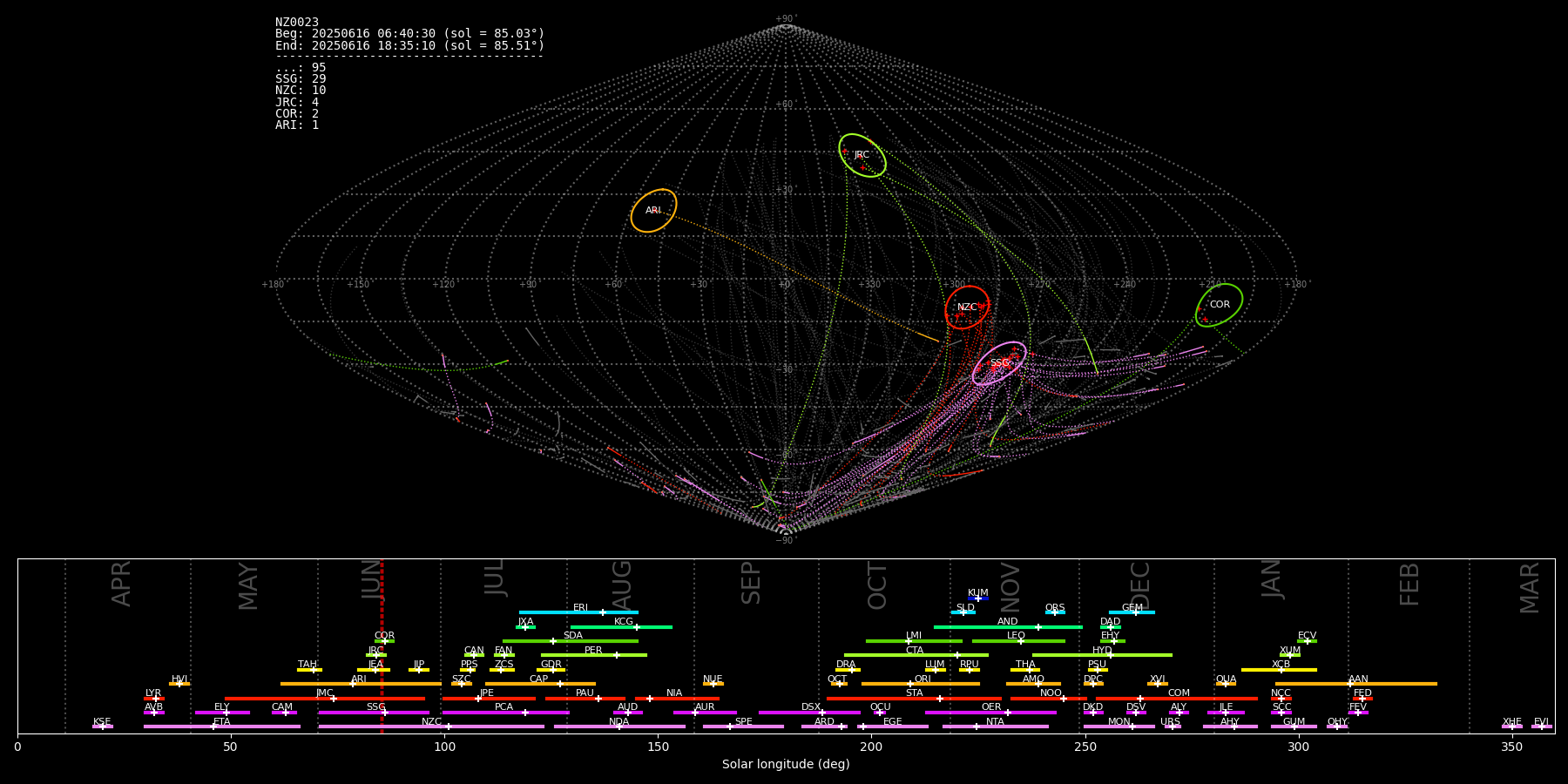This screenshot has height=784, width=1568.
Task: Click the blue KUM shower bar
Action: (x=978, y=598)
